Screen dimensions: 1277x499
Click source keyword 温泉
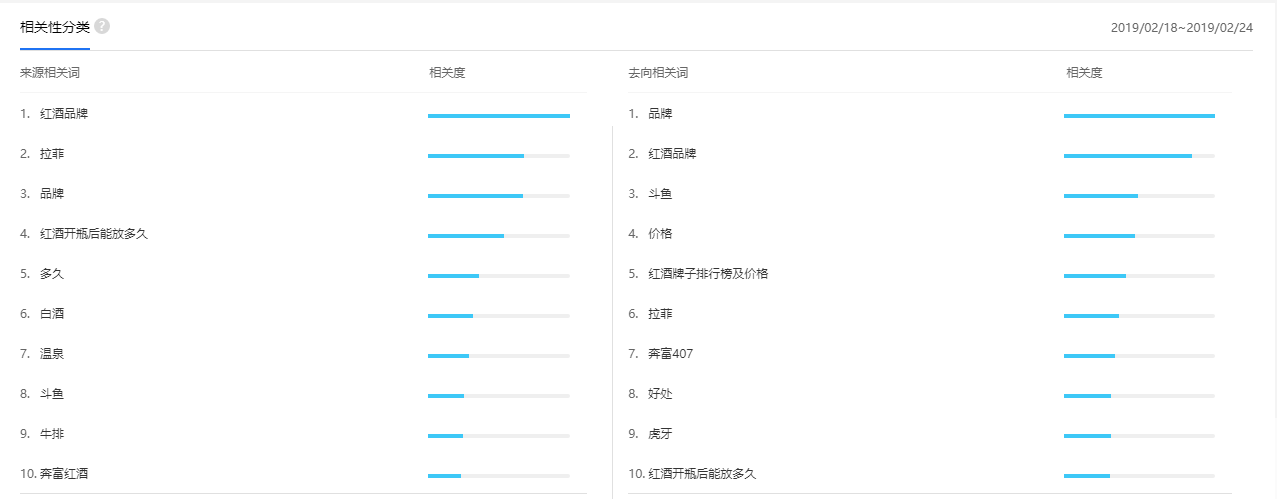pyautogui.click(x=52, y=354)
